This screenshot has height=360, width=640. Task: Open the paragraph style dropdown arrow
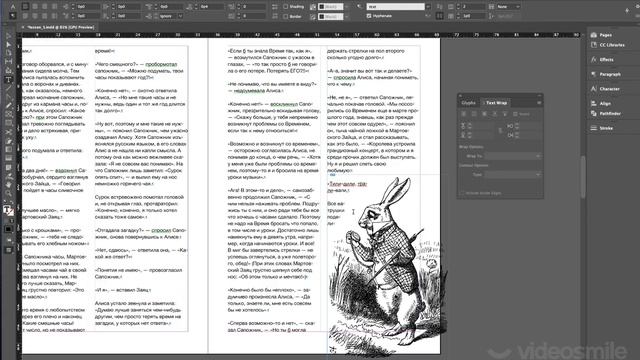427,7
